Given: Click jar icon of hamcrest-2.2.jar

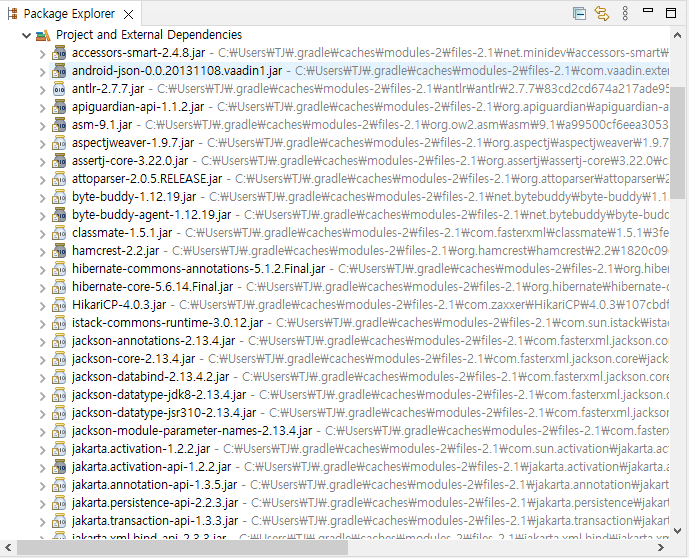Looking at the screenshot, I should [59, 251].
